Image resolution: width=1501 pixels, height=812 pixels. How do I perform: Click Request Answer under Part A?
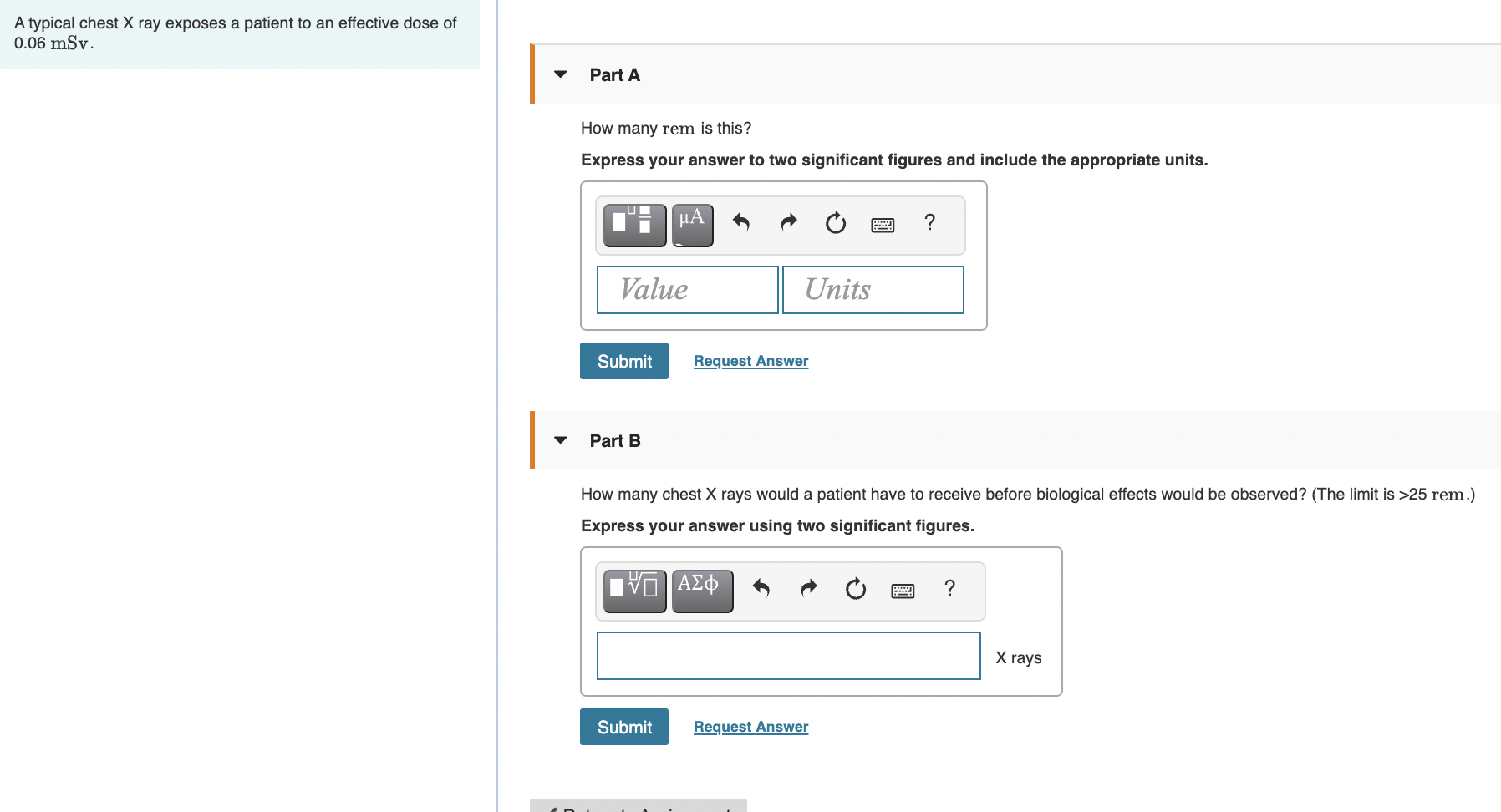coord(750,360)
